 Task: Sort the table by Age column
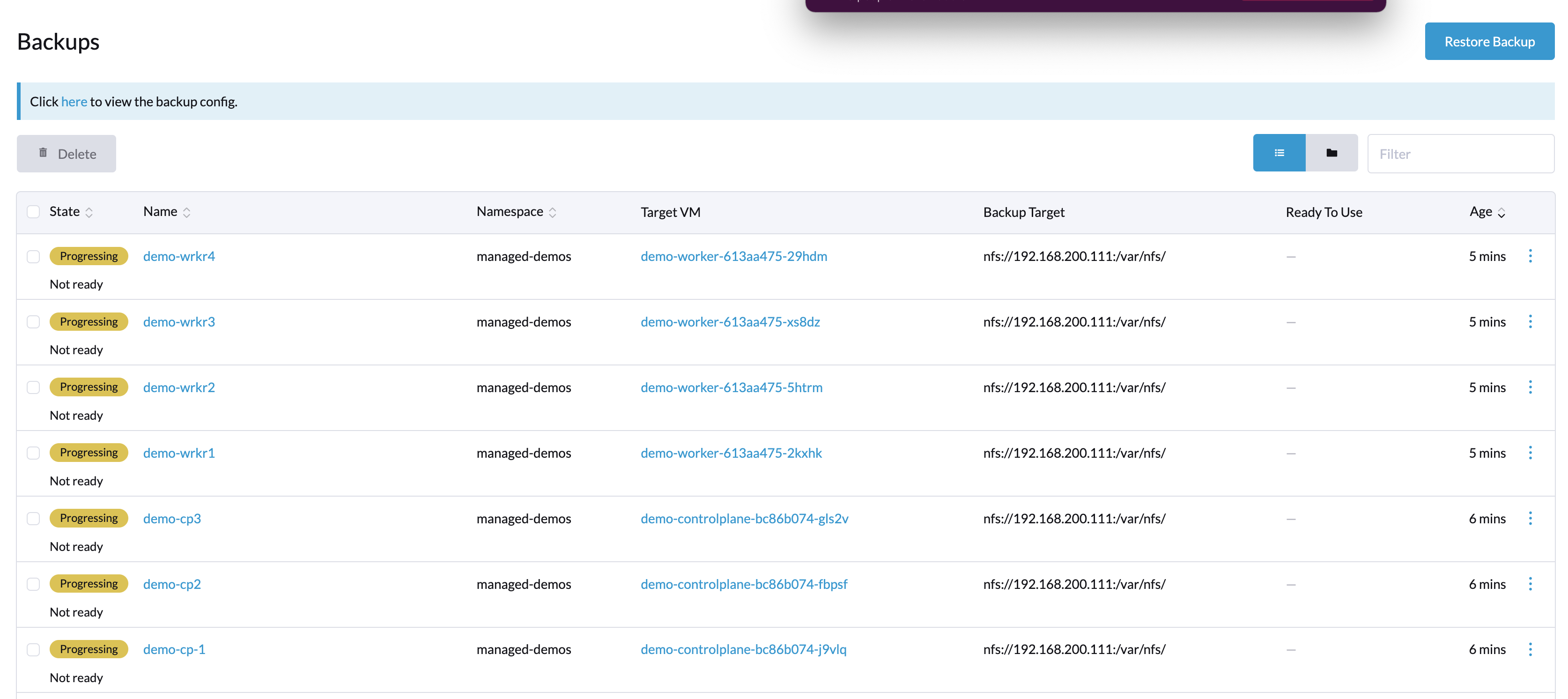click(x=1487, y=212)
